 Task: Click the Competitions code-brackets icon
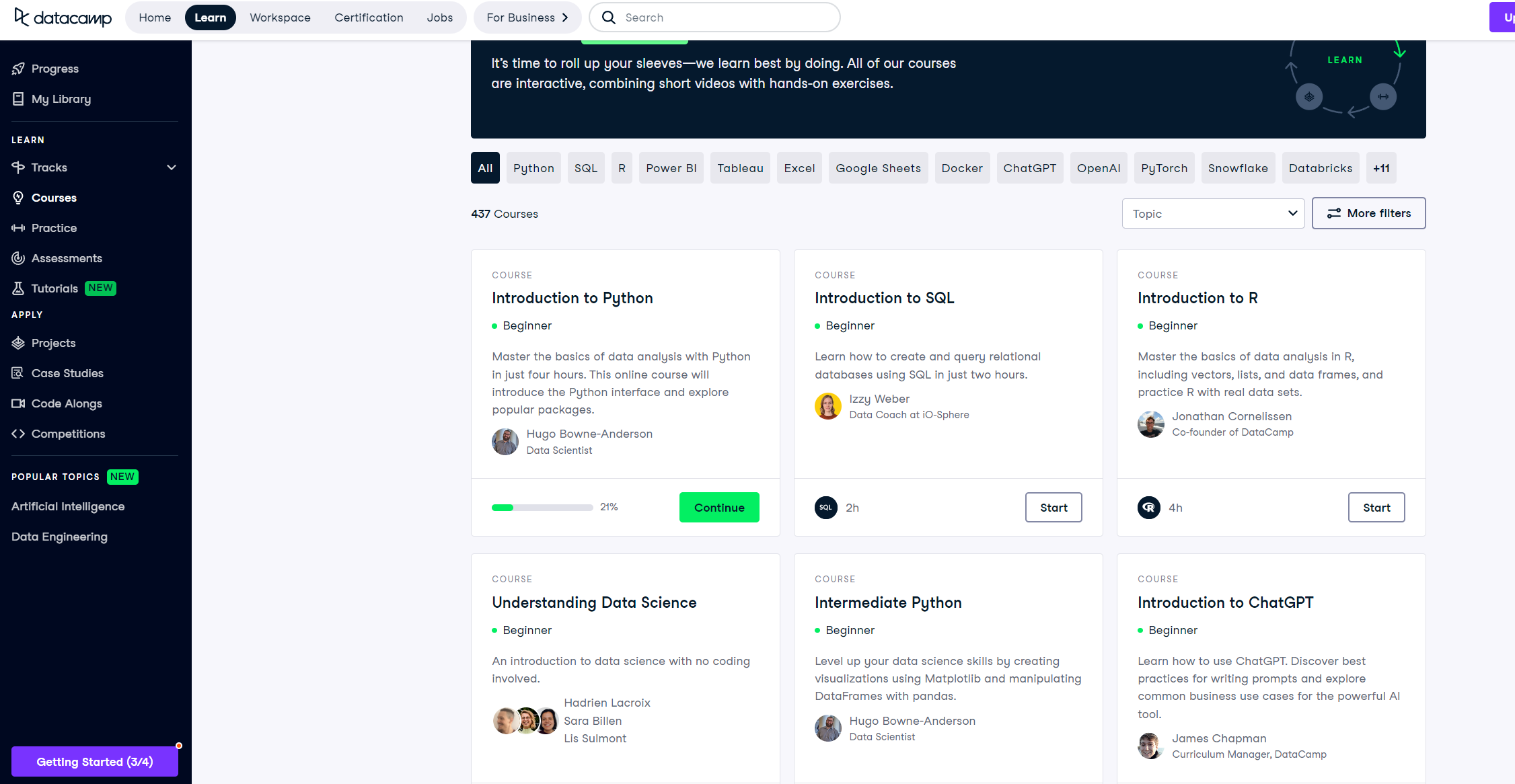[x=18, y=434]
